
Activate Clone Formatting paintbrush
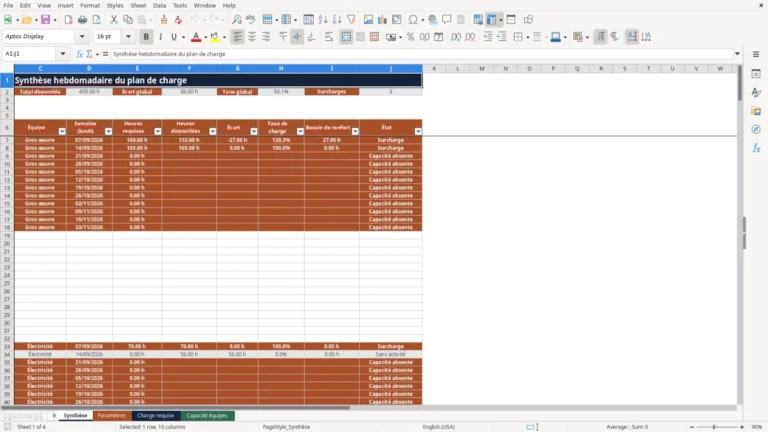point(164,20)
